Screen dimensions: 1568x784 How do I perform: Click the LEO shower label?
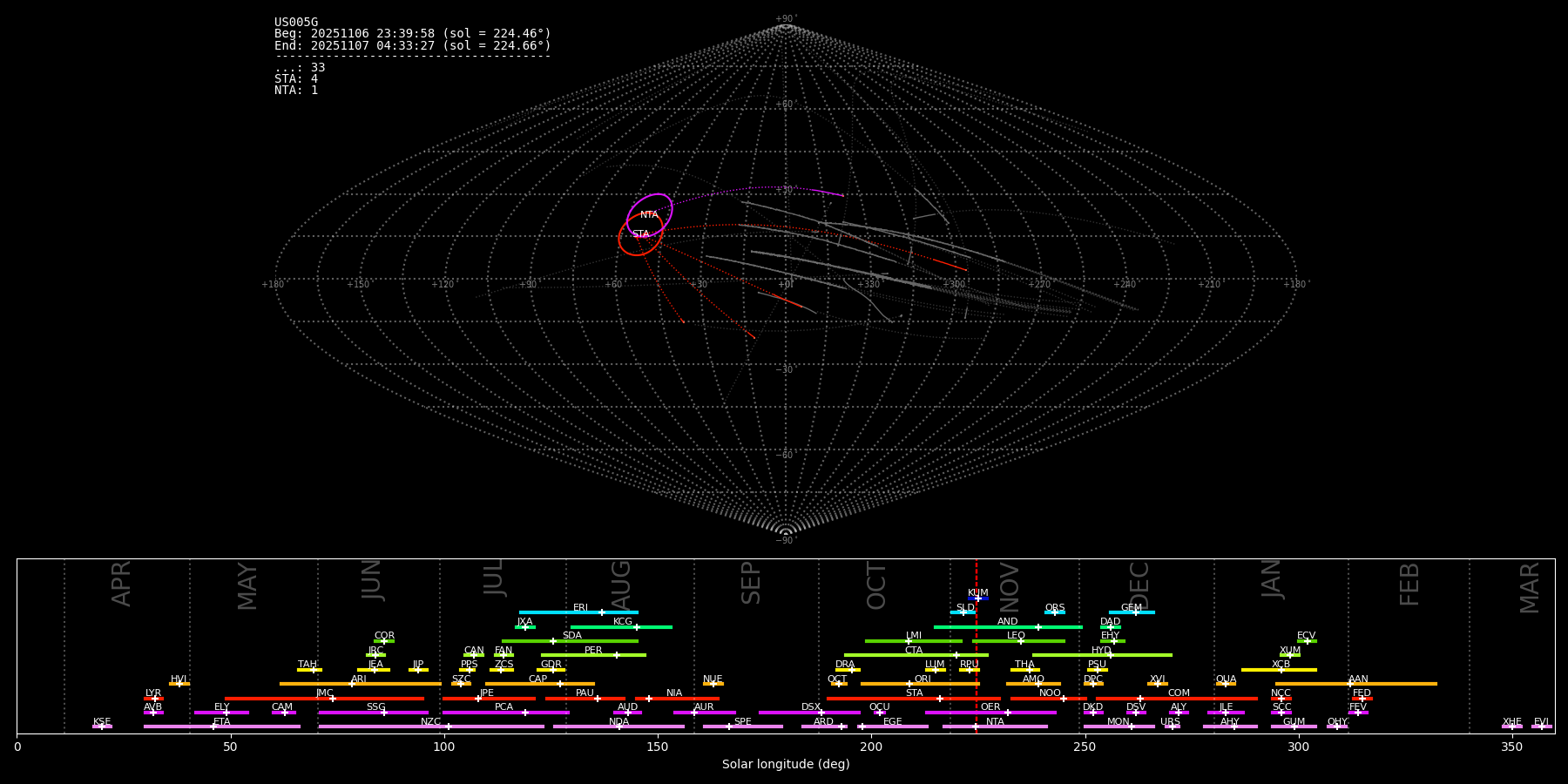pos(1016,636)
